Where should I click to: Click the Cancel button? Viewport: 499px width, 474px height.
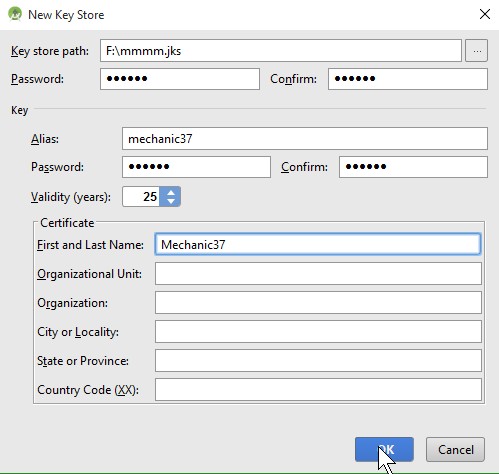click(x=455, y=450)
